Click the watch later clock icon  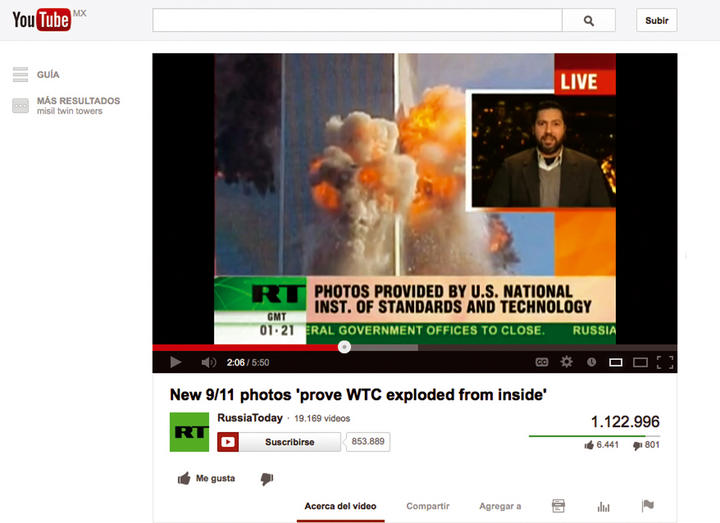pyautogui.click(x=591, y=362)
